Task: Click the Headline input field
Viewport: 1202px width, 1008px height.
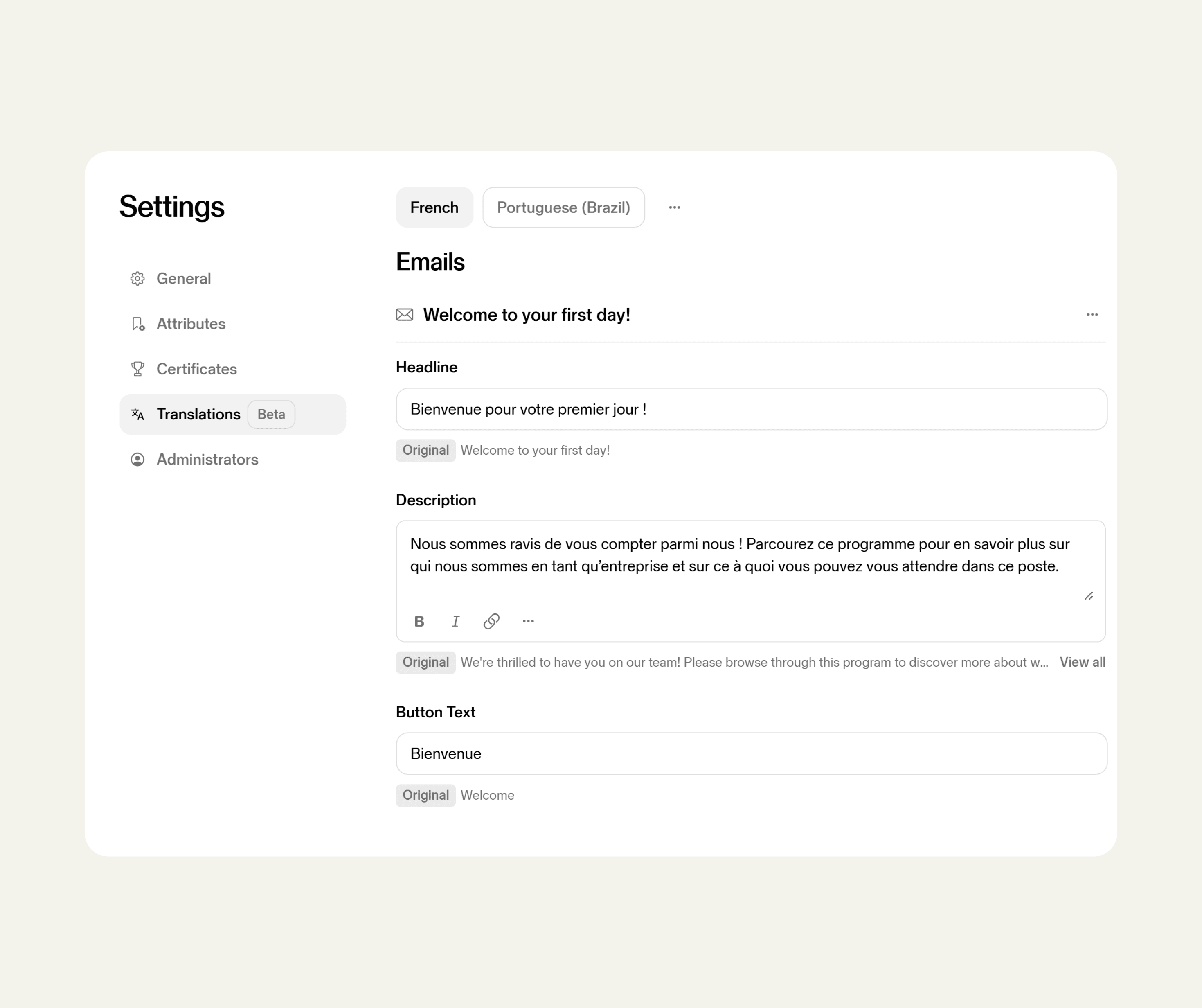Action: (x=751, y=409)
